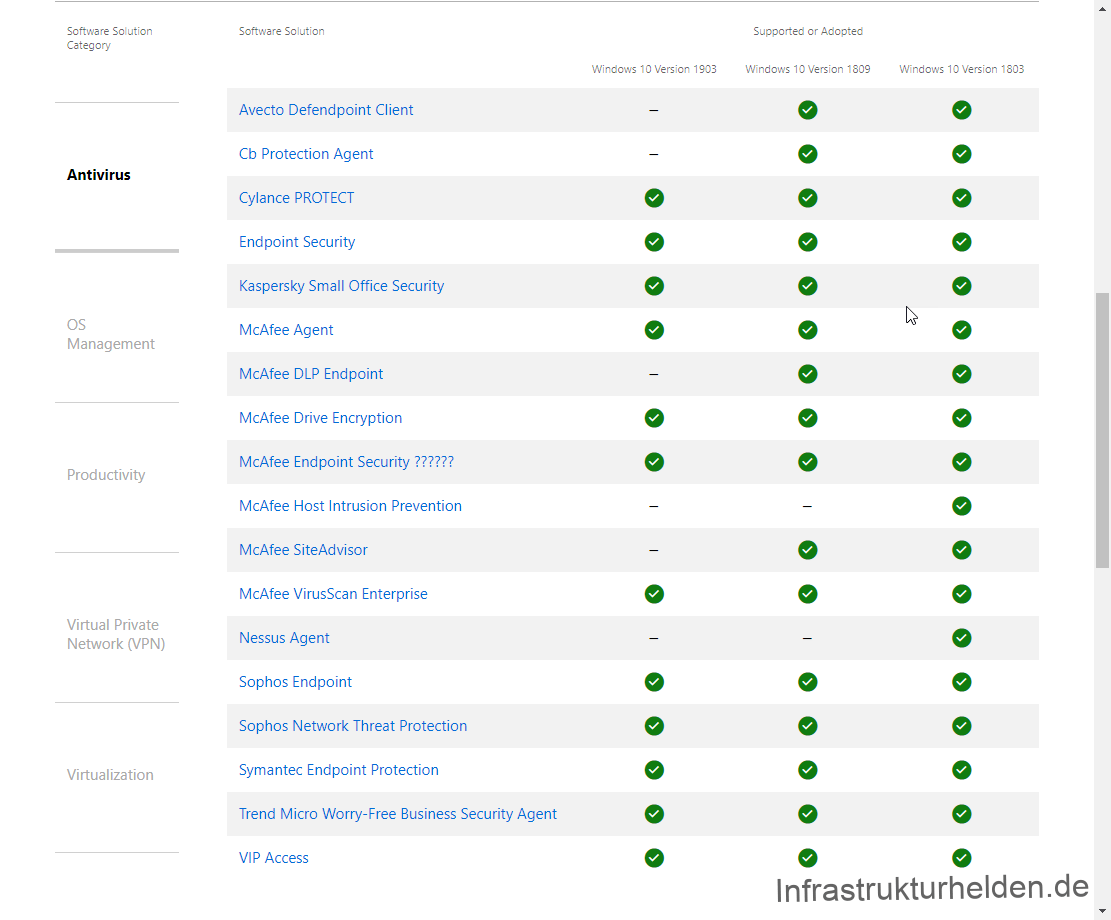
Task: Open the VIP Access link
Action: pyautogui.click(x=273, y=857)
